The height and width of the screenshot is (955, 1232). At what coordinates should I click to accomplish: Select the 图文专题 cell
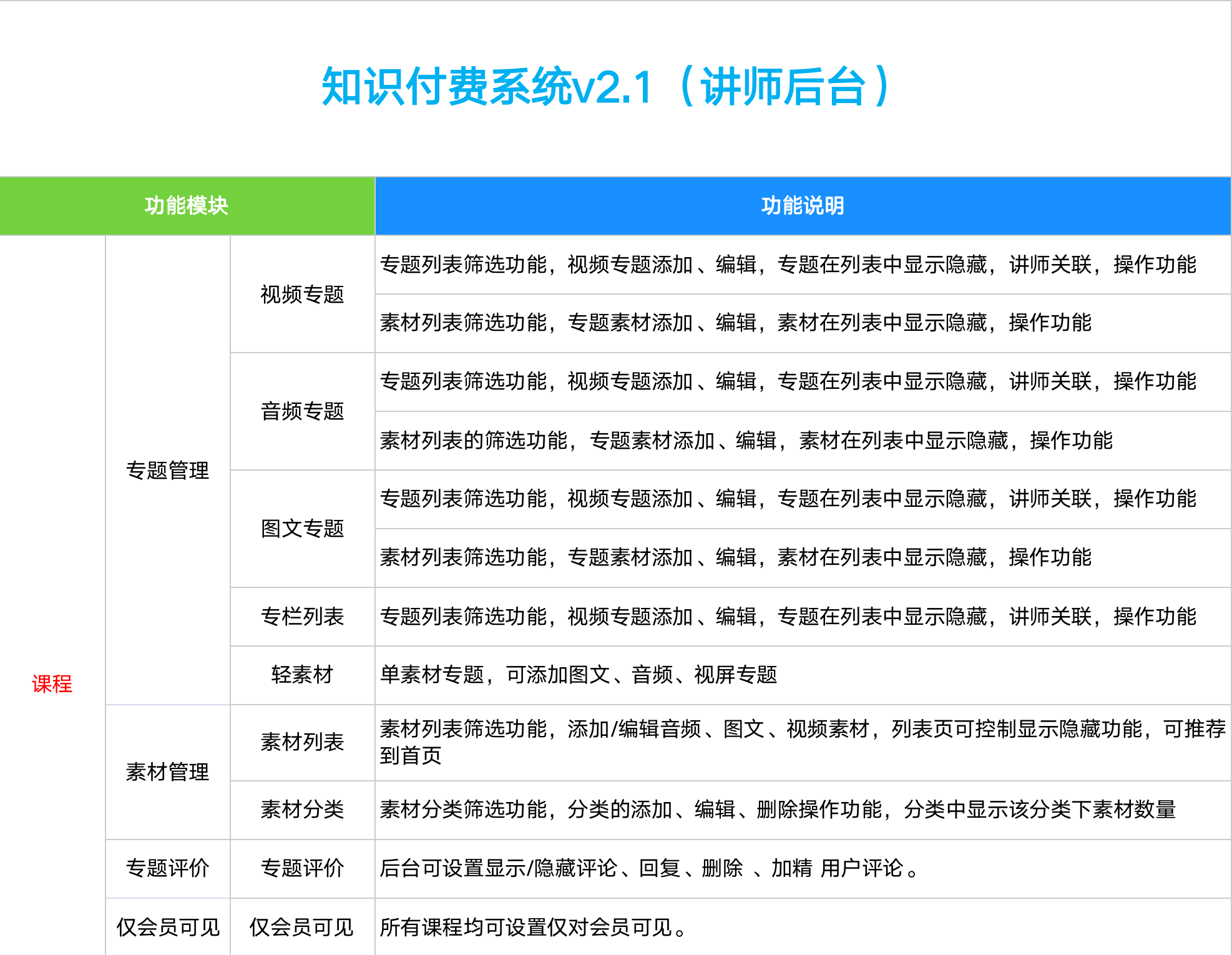tap(302, 529)
